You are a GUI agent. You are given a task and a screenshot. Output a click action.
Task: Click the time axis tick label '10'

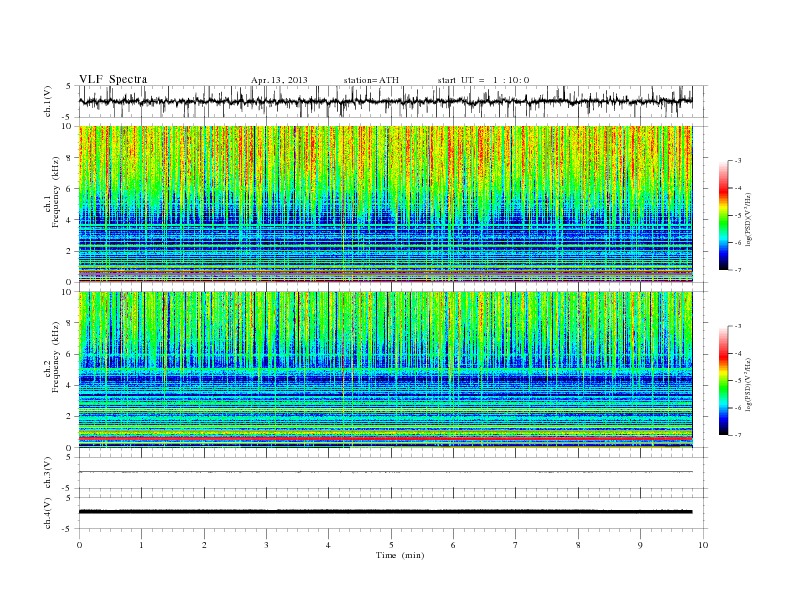tap(703, 545)
